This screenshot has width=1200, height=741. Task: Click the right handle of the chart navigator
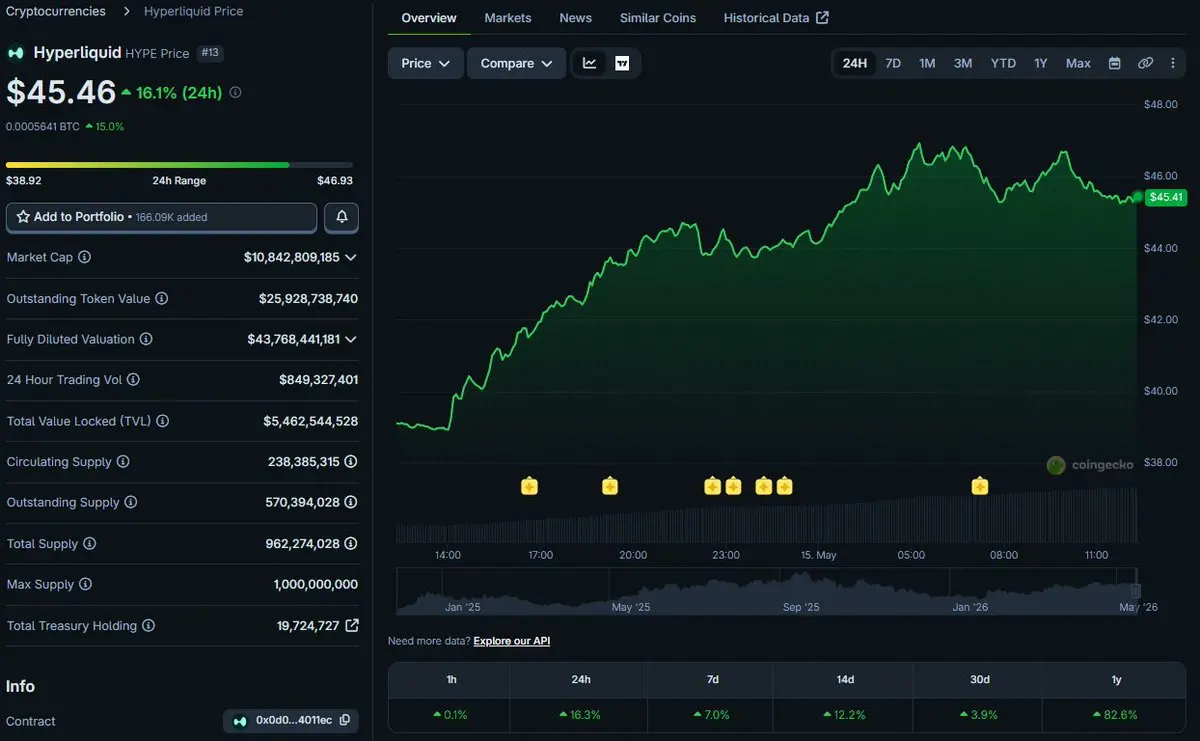tap(1135, 591)
